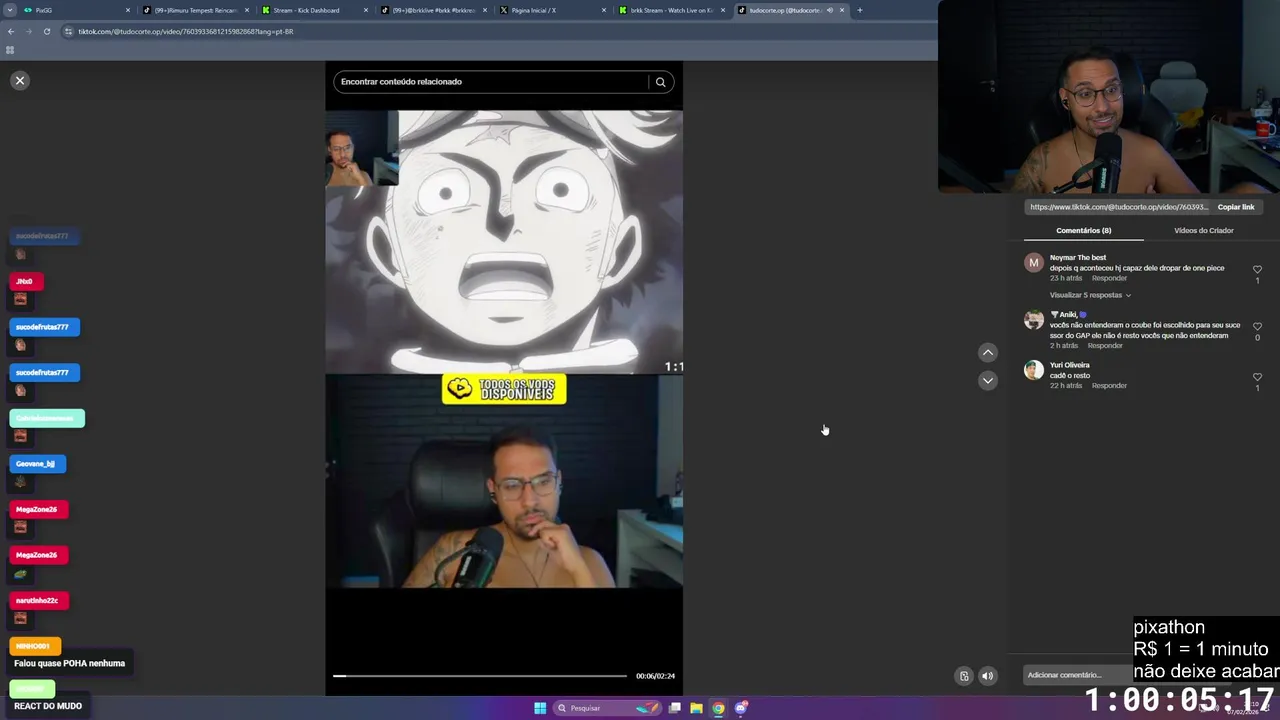Like Neymar The best's comment
Image resolution: width=1280 pixels, height=720 pixels.
point(1257,269)
